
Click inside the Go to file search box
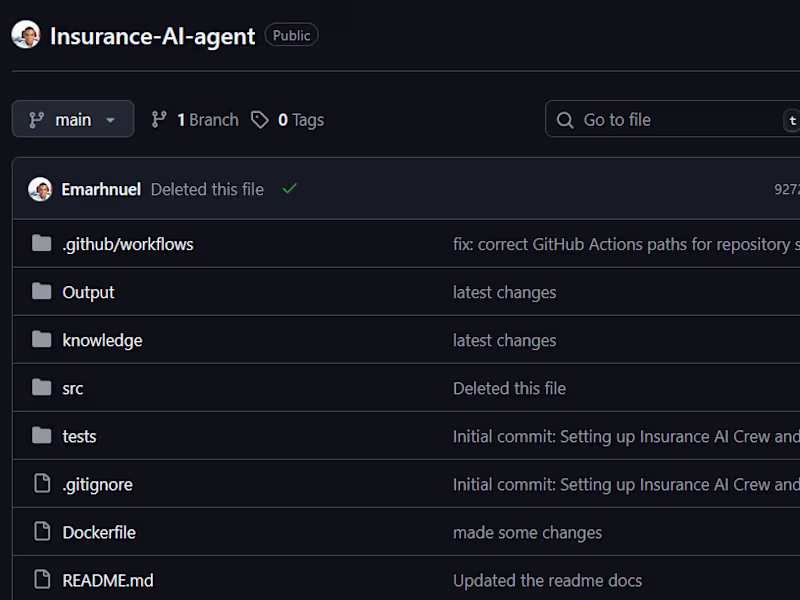coord(660,119)
